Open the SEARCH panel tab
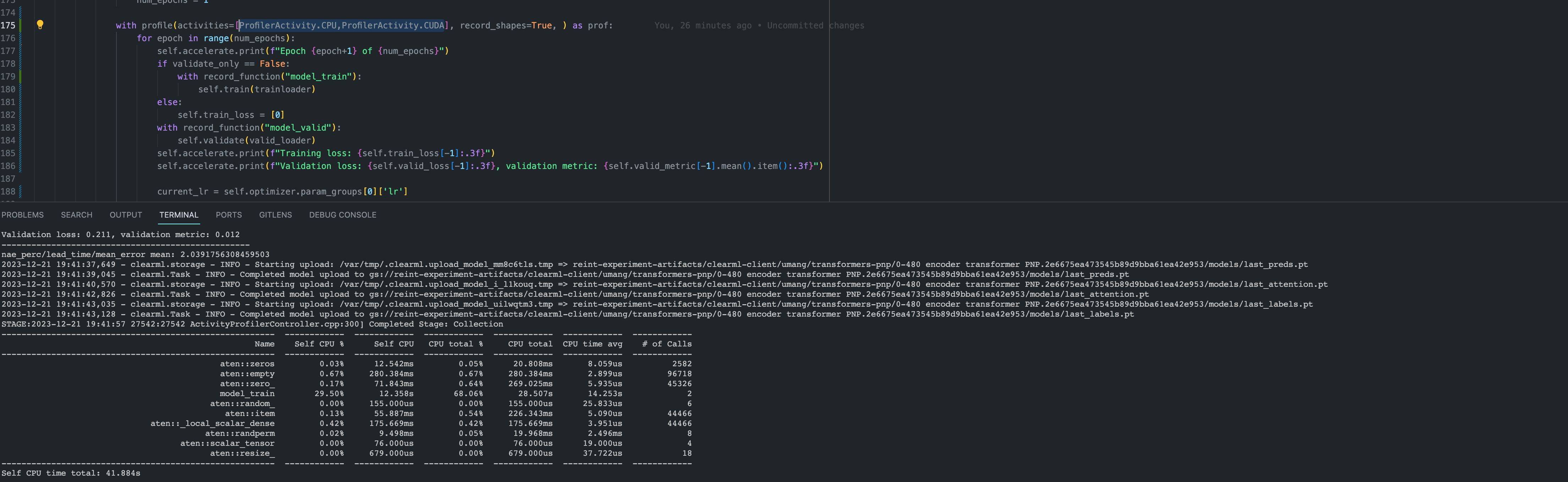 pos(77,215)
